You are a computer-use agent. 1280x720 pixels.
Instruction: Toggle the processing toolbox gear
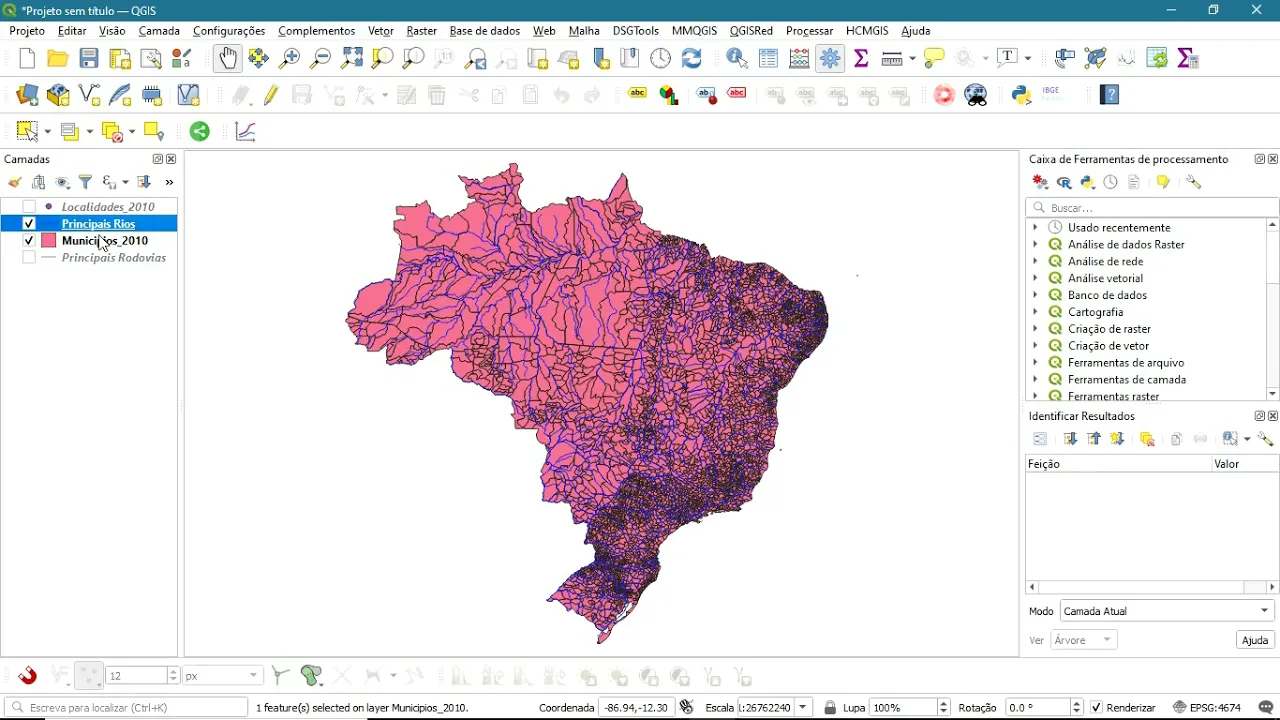coord(831,59)
